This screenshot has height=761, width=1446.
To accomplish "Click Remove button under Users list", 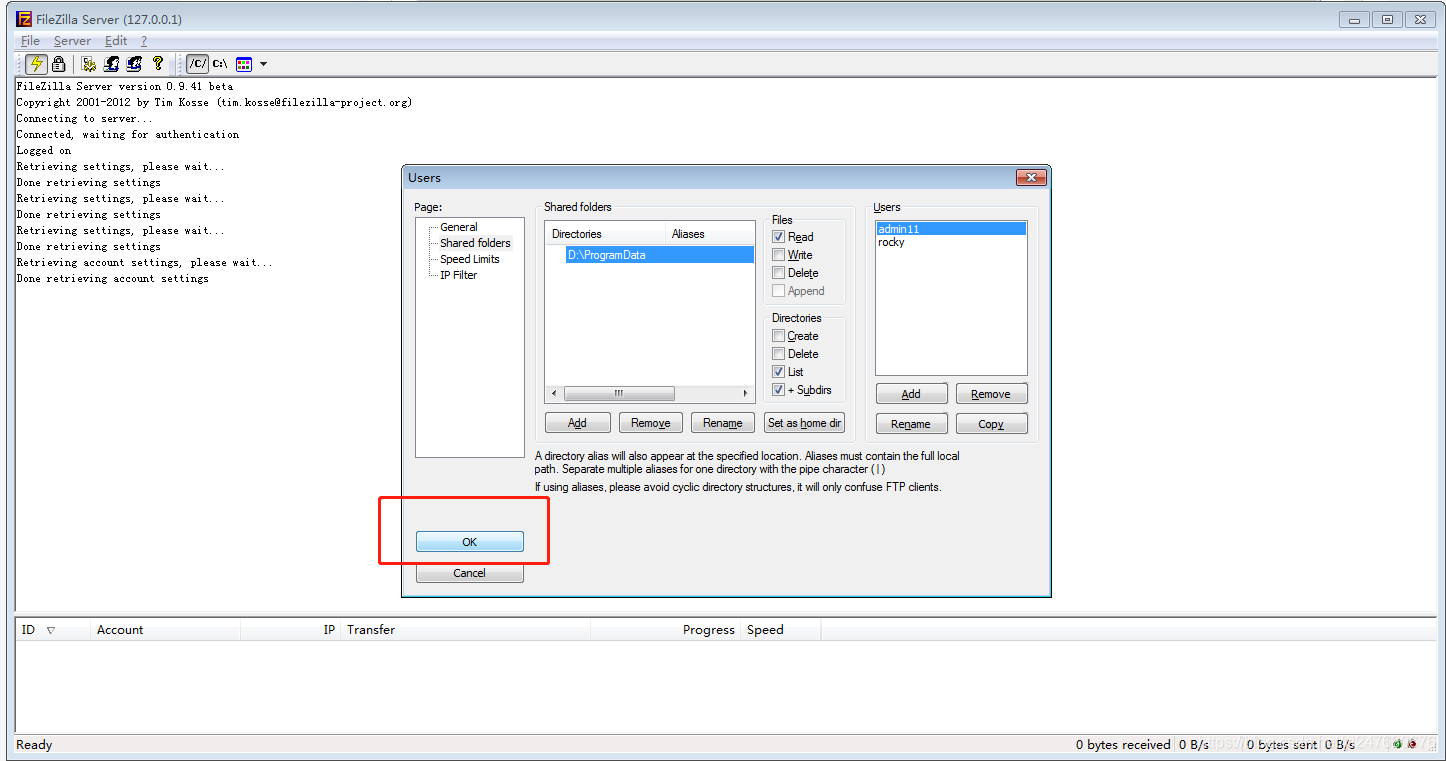I will 991,394.
